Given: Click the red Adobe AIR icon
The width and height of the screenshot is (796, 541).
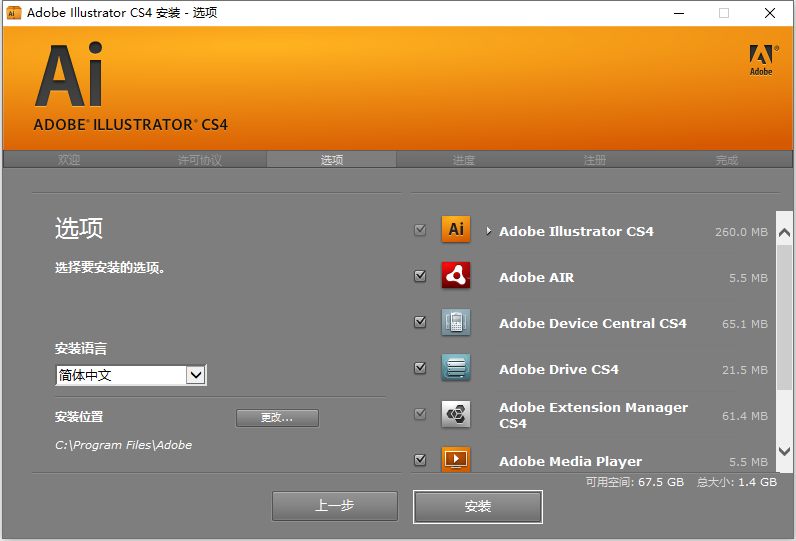Looking at the screenshot, I should tap(456, 276).
